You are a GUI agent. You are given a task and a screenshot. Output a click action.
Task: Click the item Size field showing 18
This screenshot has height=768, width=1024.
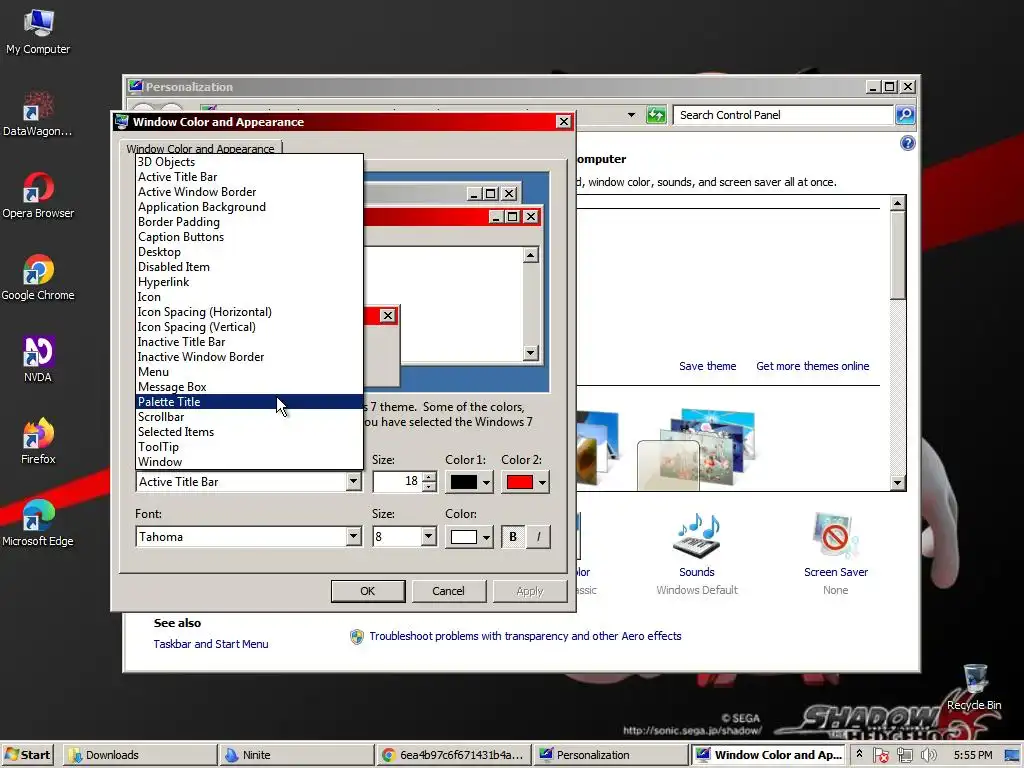coord(397,482)
